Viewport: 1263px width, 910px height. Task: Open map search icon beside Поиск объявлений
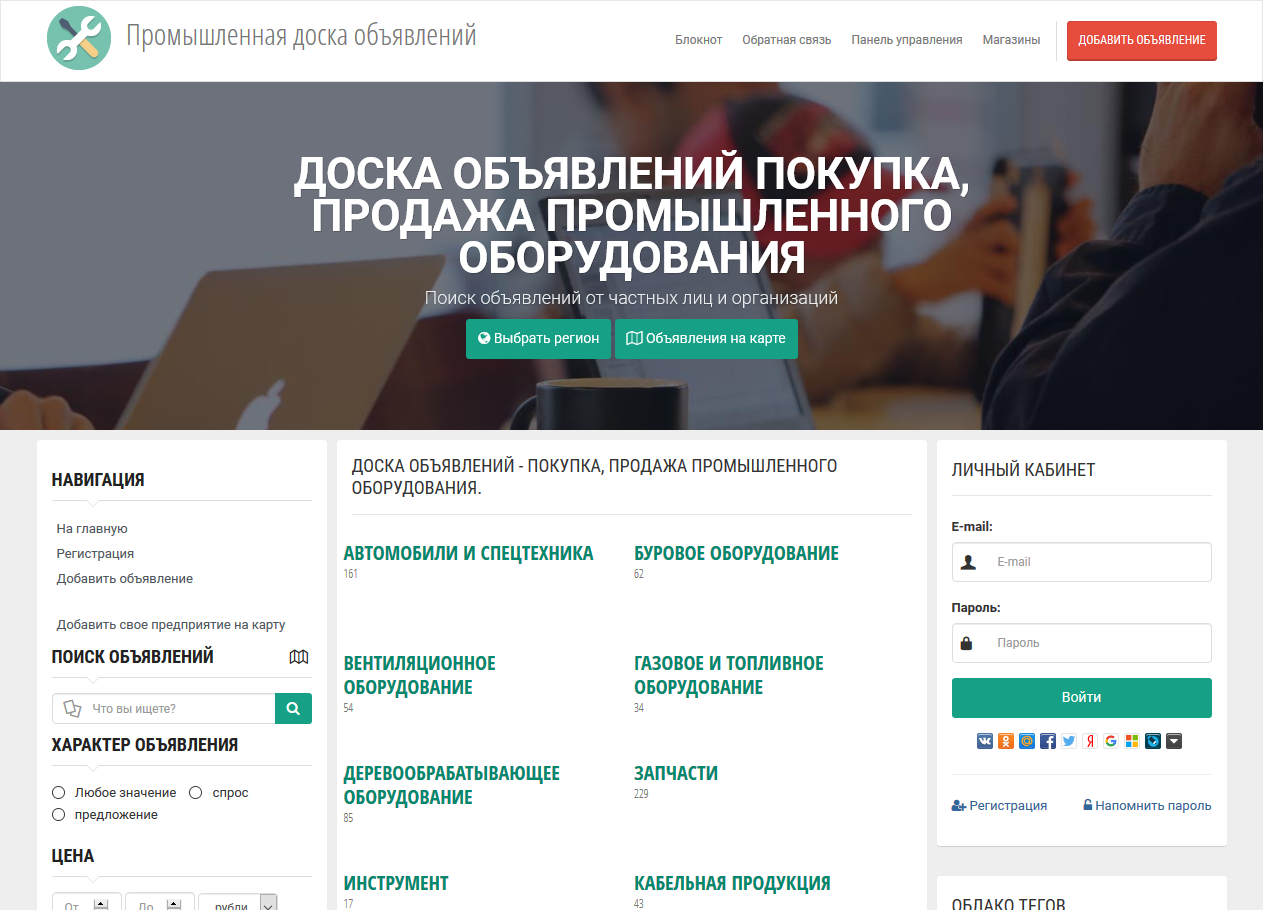[x=298, y=657]
